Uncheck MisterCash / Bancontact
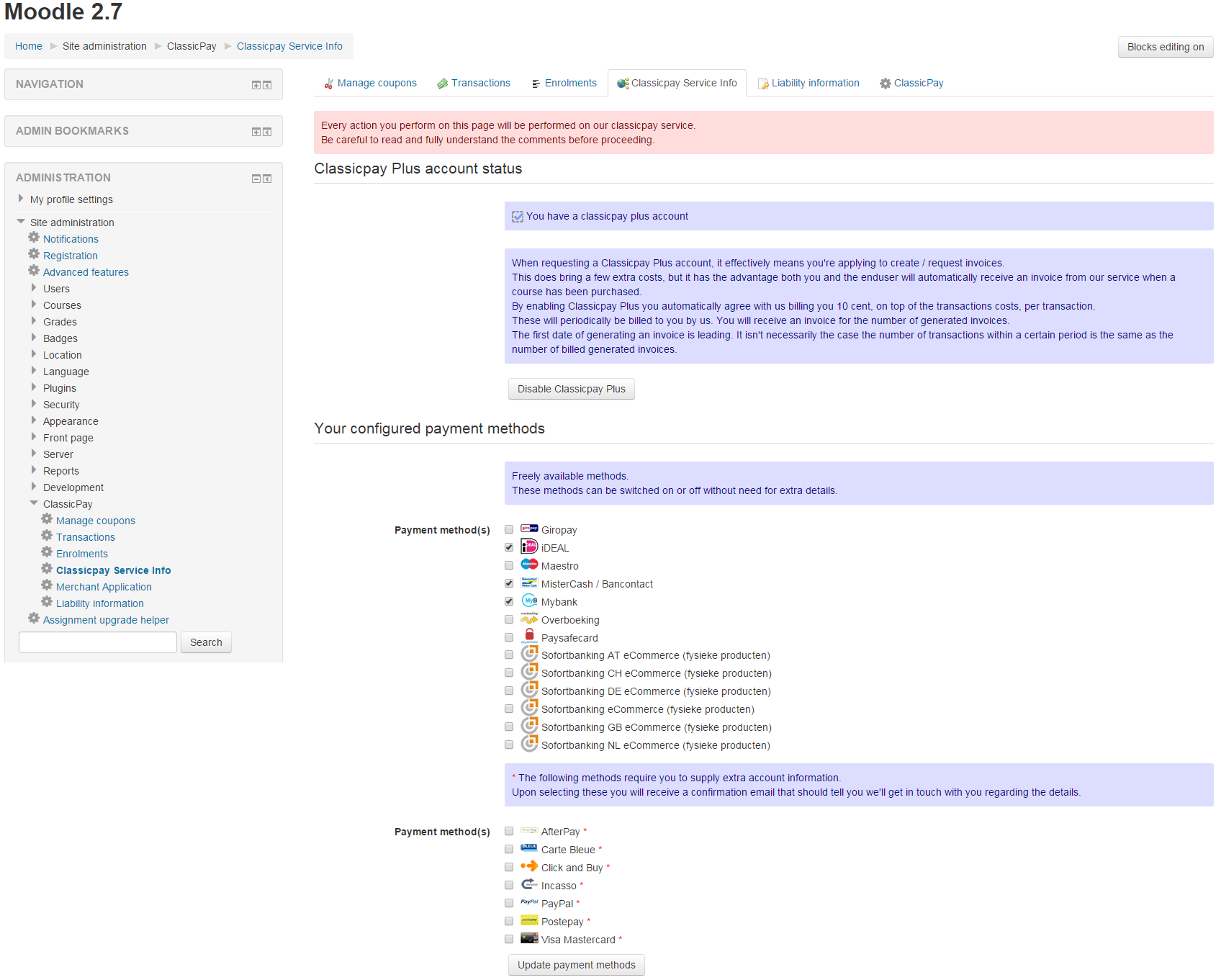 coord(509,584)
